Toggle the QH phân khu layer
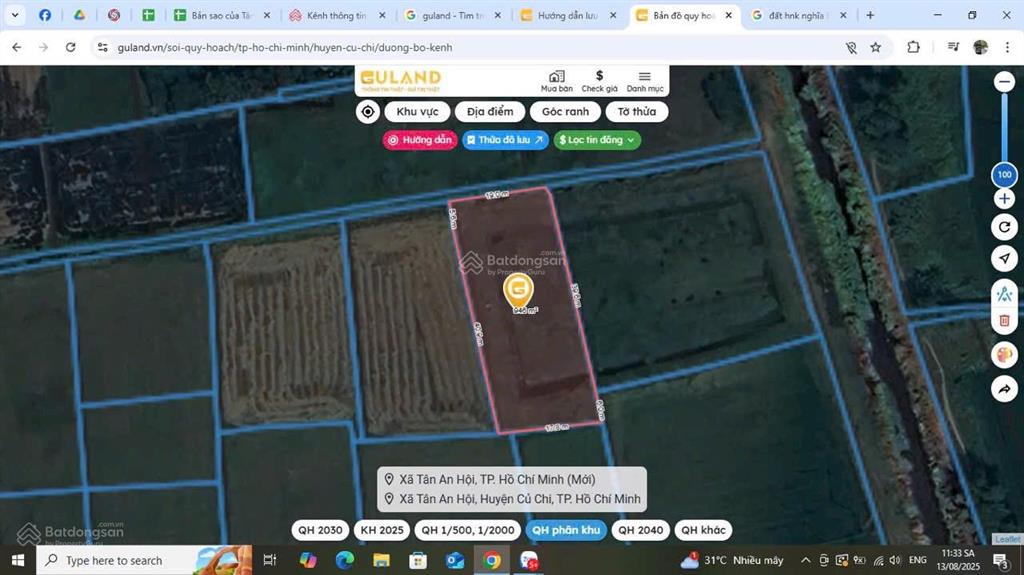The width and height of the screenshot is (1024, 575). [565, 530]
